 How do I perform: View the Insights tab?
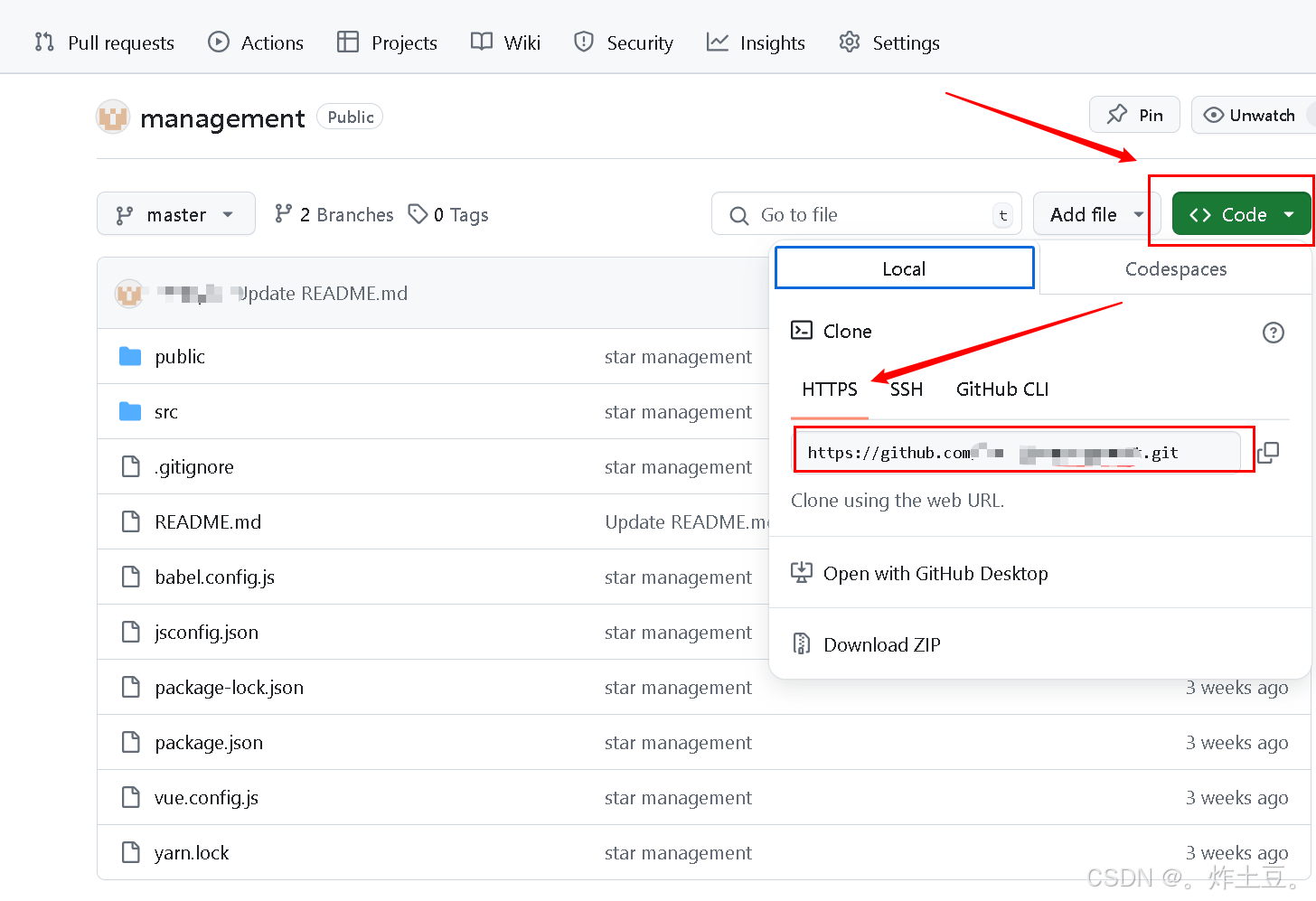click(756, 42)
